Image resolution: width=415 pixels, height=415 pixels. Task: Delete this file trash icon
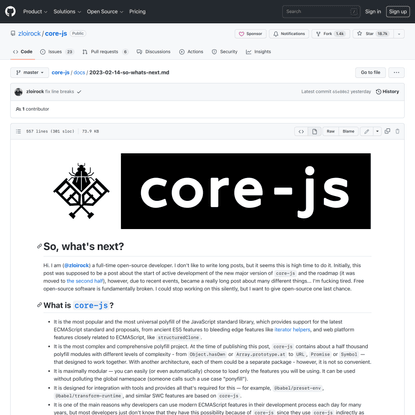click(397, 131)
